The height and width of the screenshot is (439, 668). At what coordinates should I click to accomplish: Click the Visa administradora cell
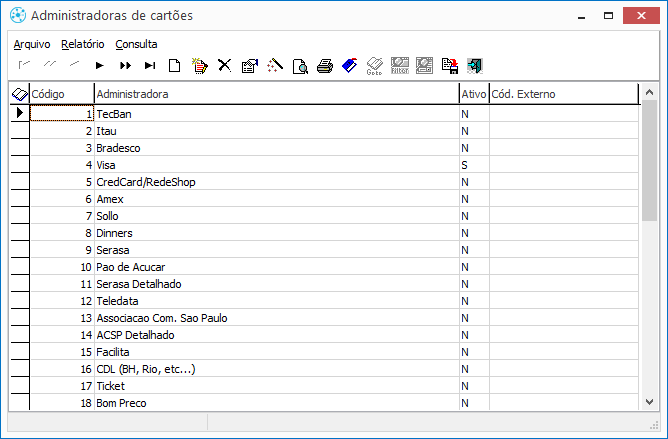[x=276, y=165]
